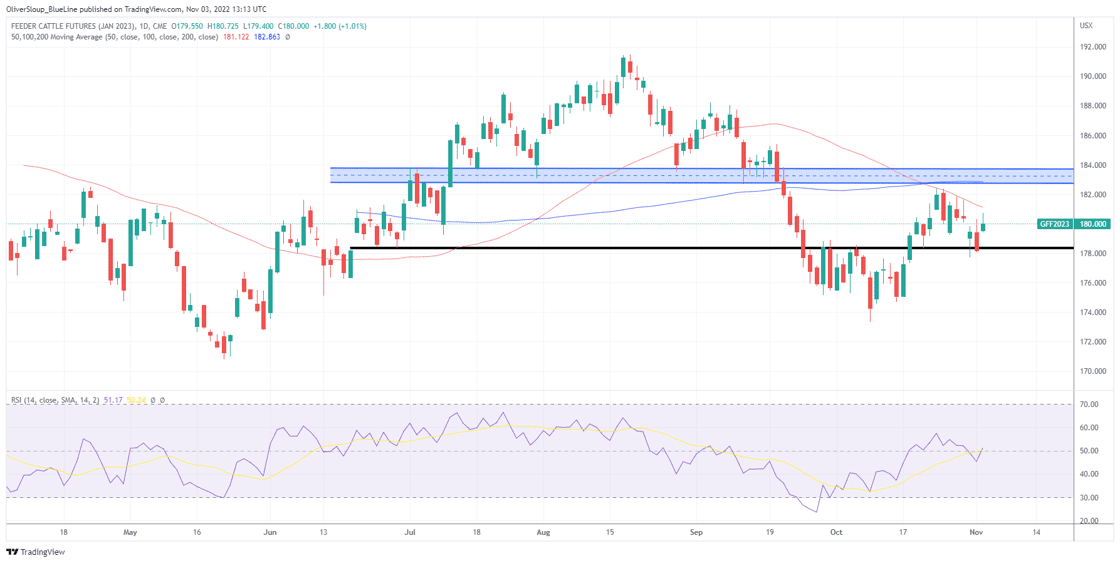Click the 174.000 price axis label
The width and height of the screenshot is (1120, 563).
click(1093, 312)
